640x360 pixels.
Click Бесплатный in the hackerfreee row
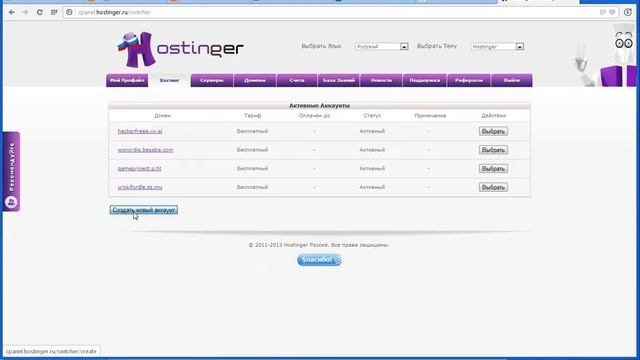pyautogui.click(x=252, y=131)
